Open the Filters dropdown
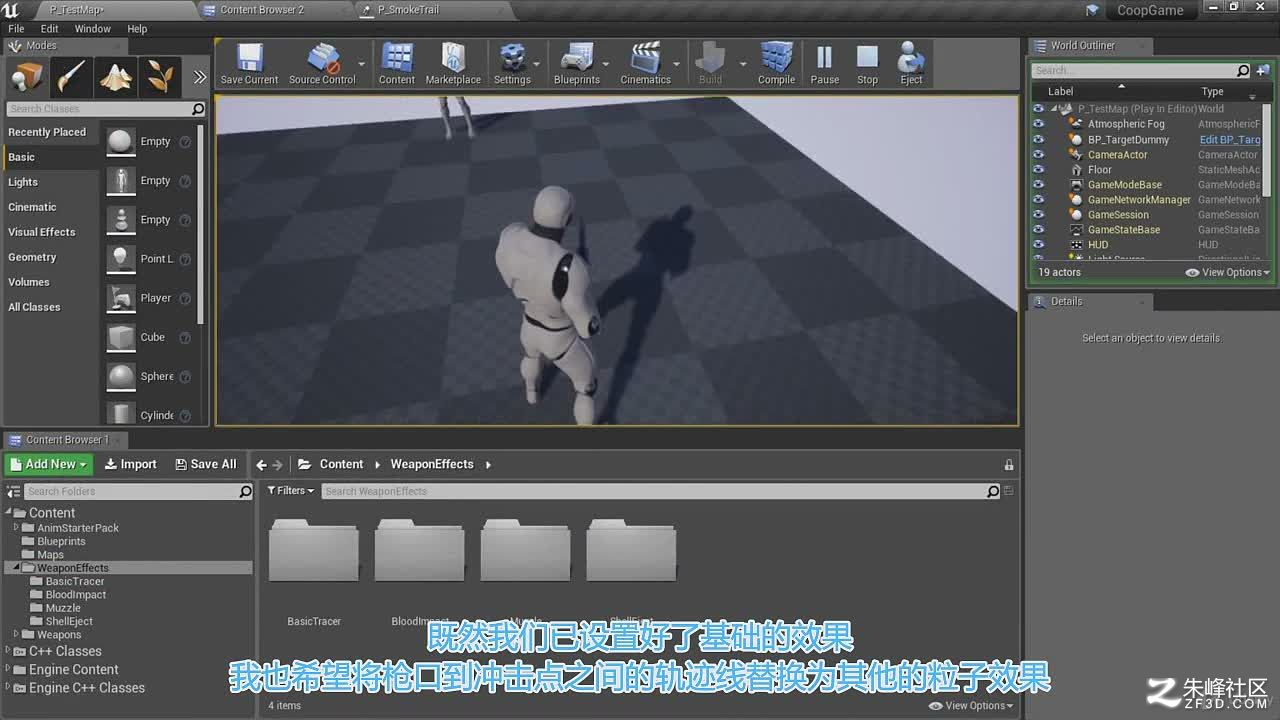The height and width of the screenshot is (720, 1280). click(x=291, y=491)
